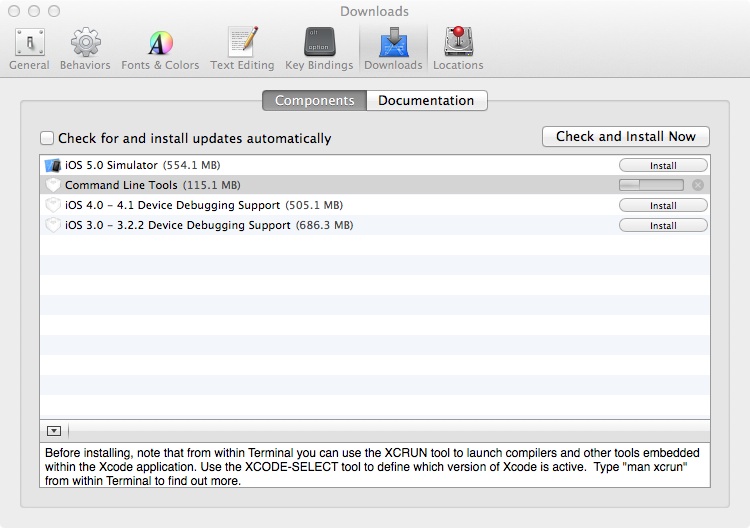750x528 pixels.
Task: Open the Key Bindings preferences pane
Action: 319,48
